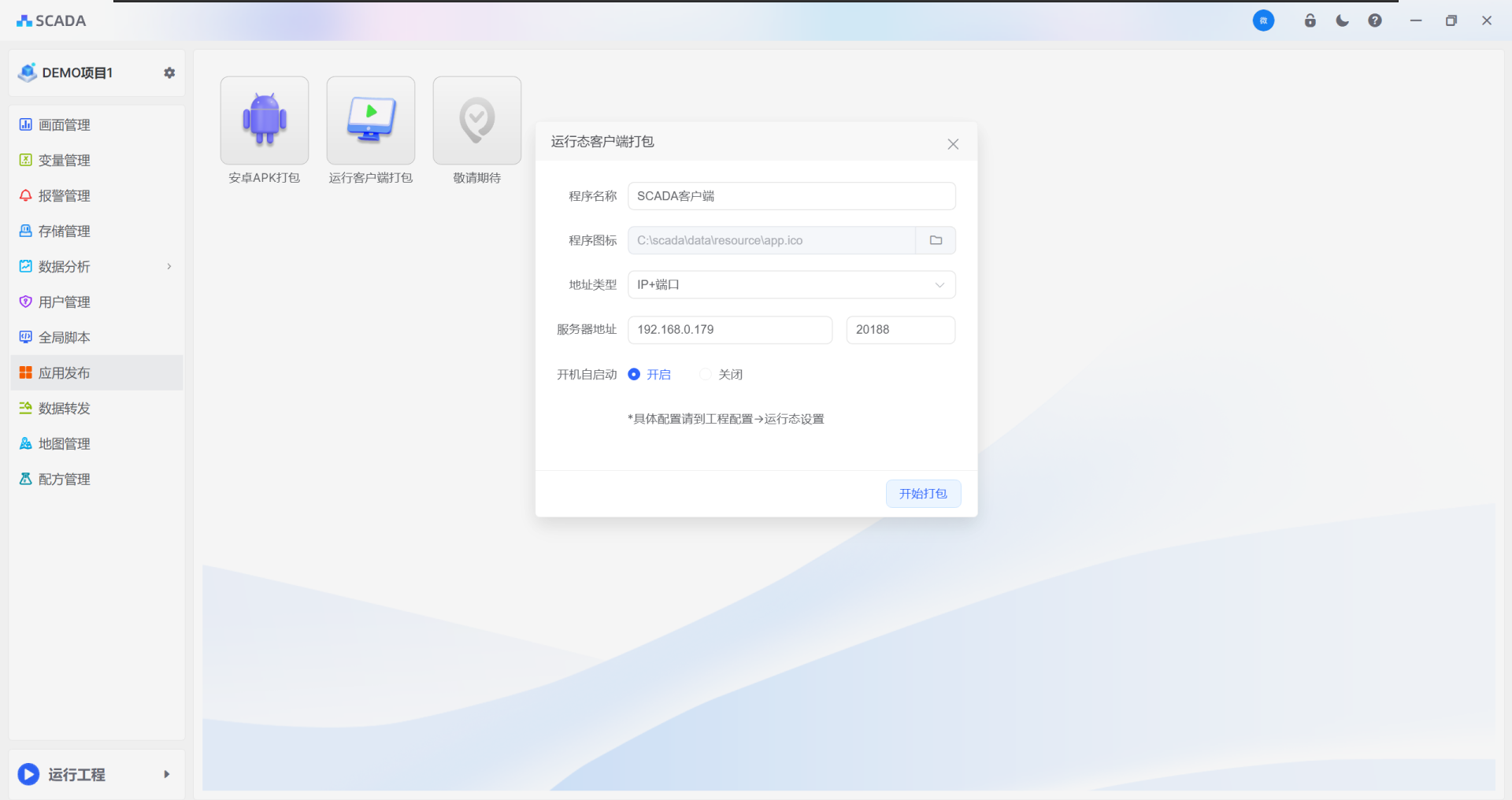
Task: Toggle dark mode with moon icon
Action: coord(1342,20)
